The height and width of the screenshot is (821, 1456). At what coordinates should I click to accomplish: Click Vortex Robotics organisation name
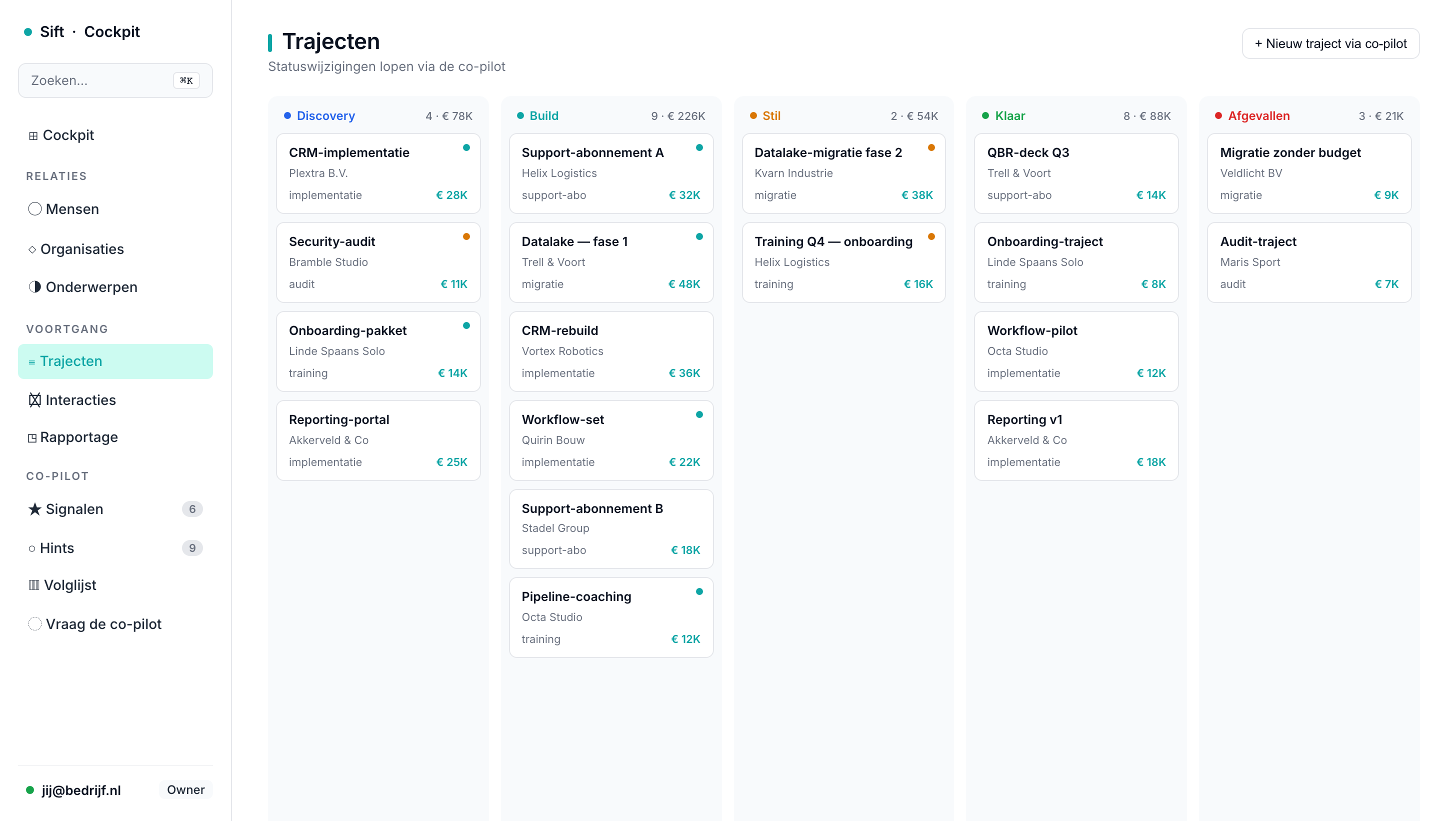point(562,351)
